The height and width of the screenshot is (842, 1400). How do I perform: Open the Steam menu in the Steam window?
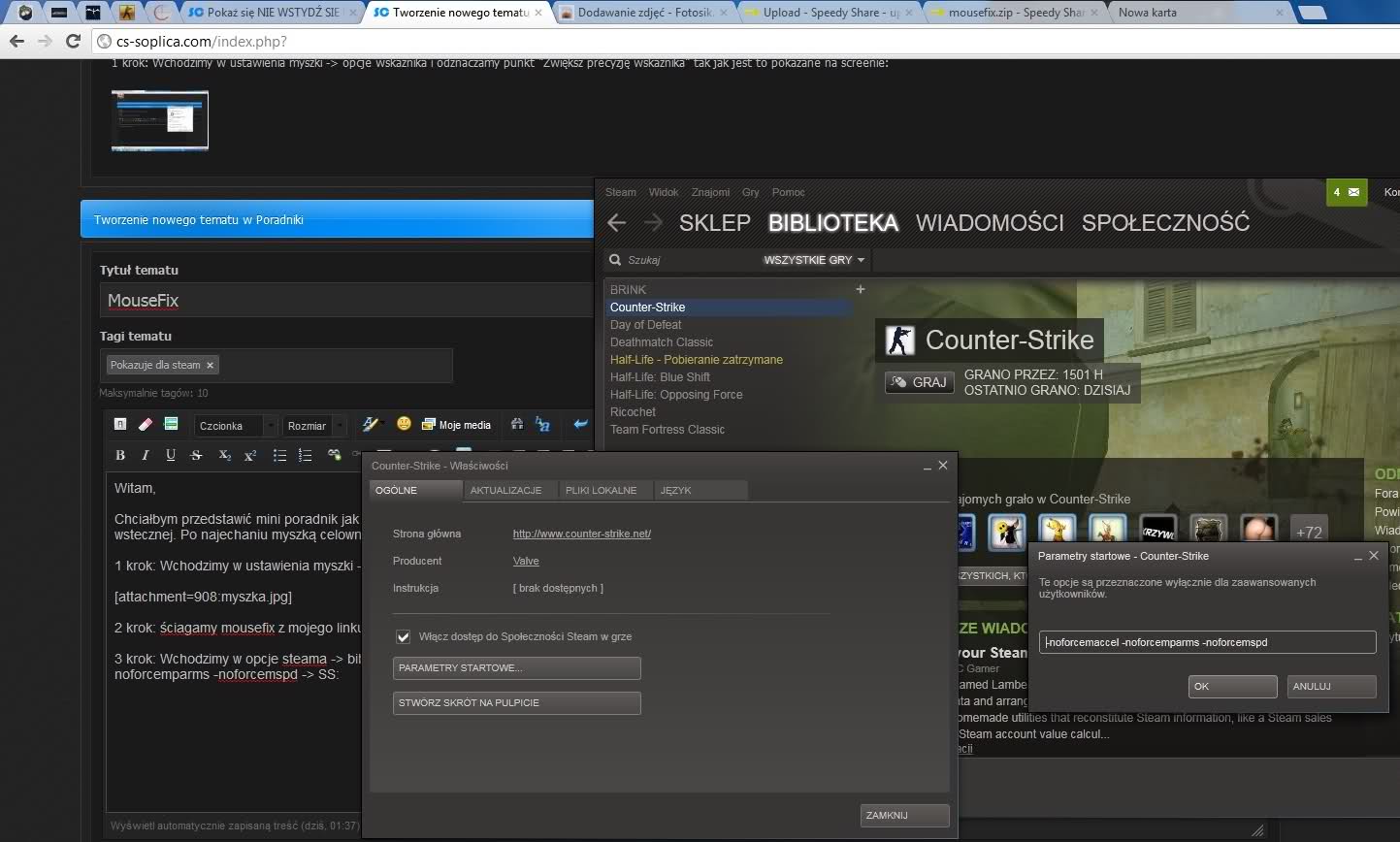click(x=621, y=192)
